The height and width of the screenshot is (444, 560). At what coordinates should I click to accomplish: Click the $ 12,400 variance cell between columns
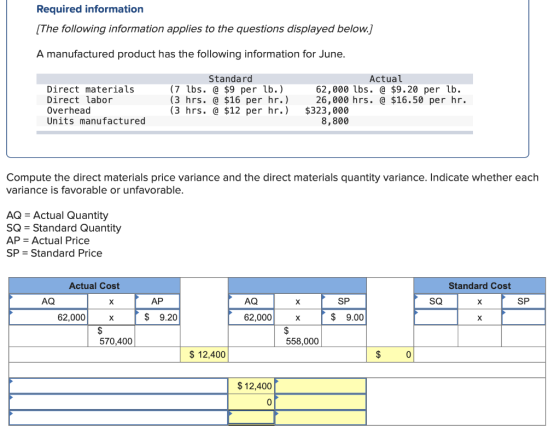pos(204,354)
